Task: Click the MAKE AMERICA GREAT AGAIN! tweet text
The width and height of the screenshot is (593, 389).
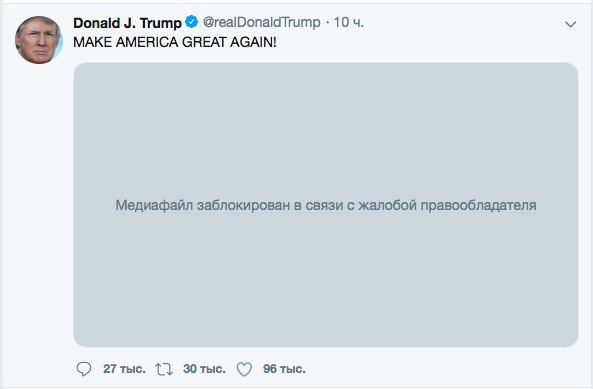Action: pos(175,42)
